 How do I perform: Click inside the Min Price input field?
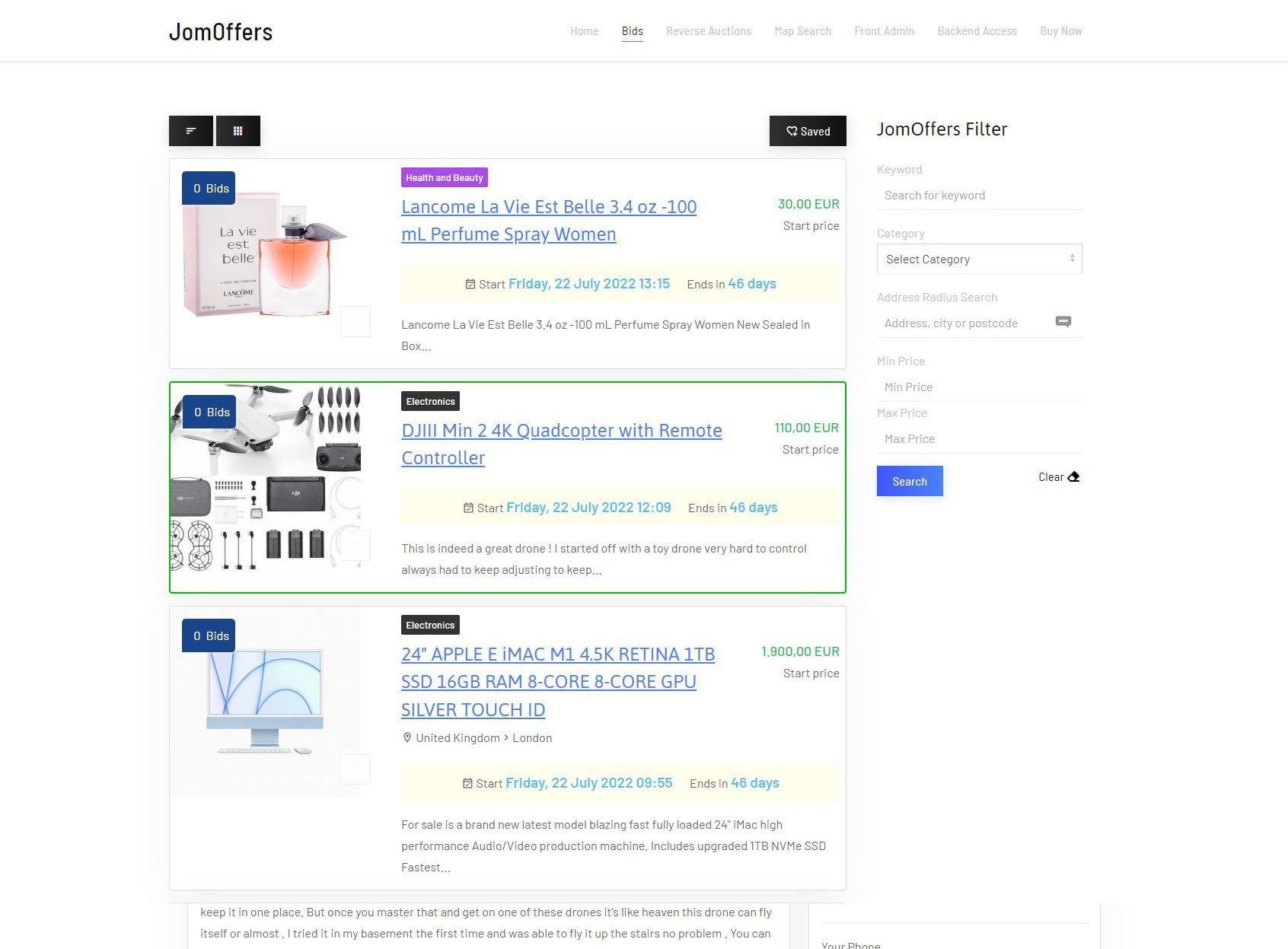tap(979, 387)
